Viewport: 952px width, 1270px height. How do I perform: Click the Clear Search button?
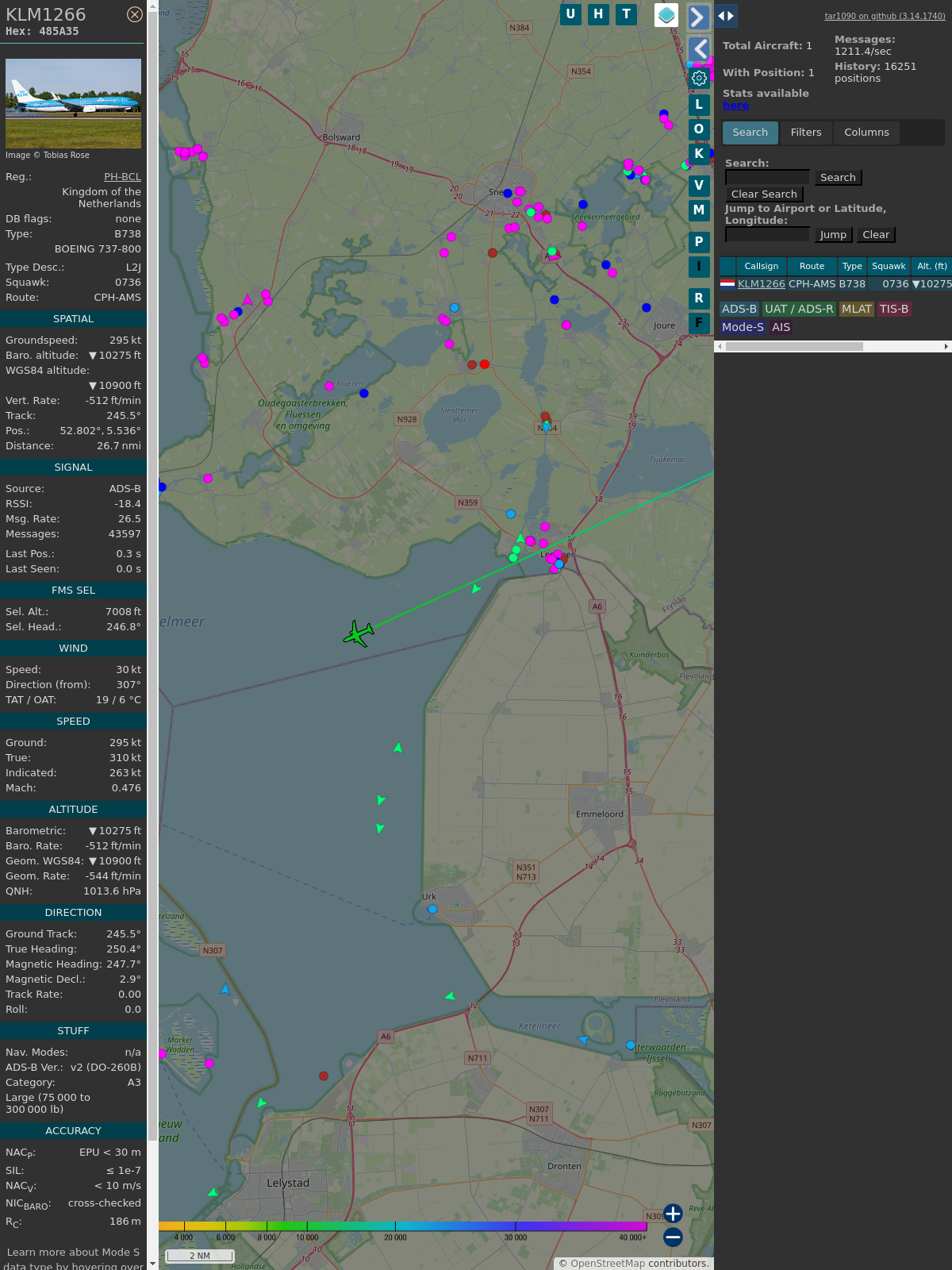coord(764,194)
